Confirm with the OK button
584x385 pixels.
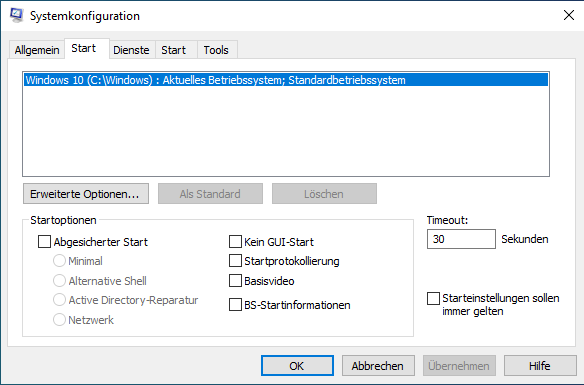point(297,366)
